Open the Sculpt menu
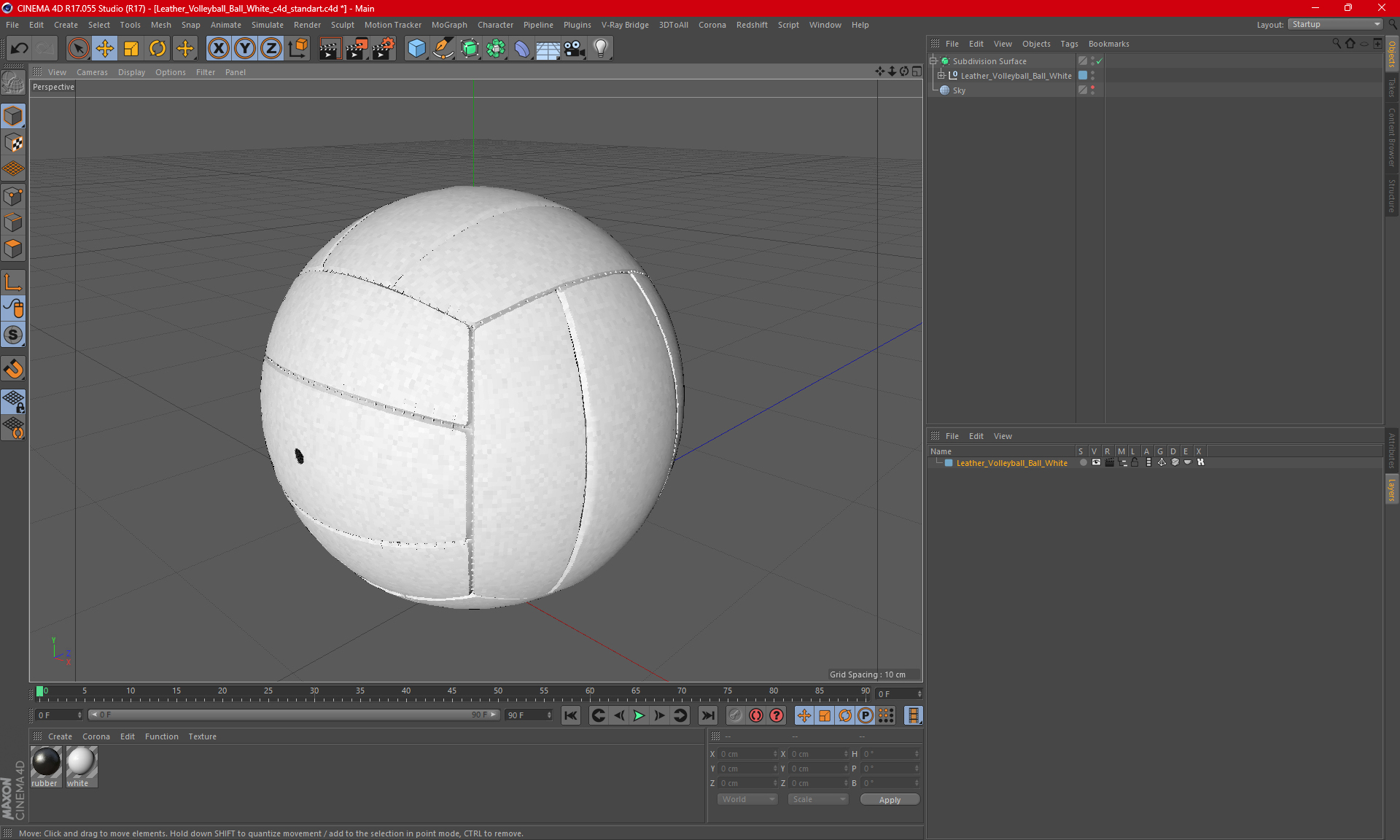This screenshot has height=840, width=1400. (x=342, y=25)
